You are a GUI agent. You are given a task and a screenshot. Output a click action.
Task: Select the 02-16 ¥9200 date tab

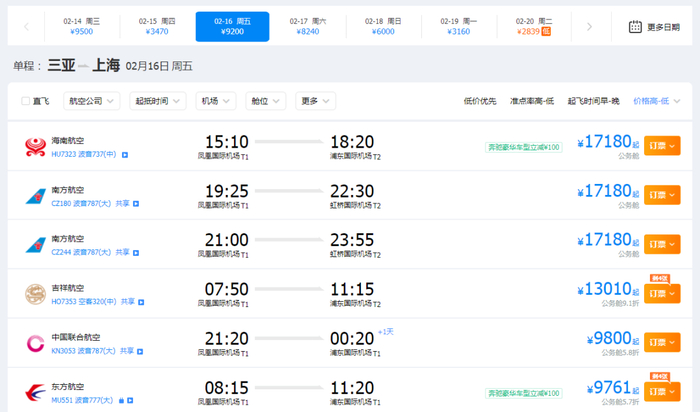click(232, 27)
